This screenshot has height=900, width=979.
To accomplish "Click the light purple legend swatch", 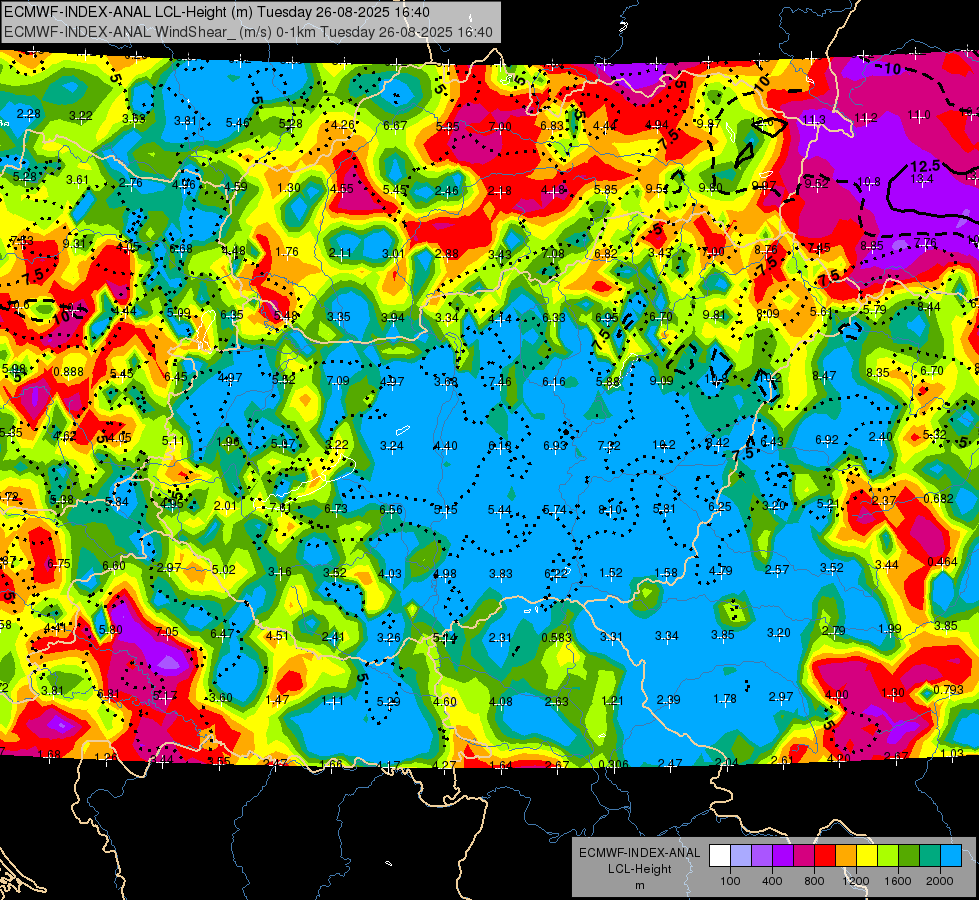I will click(762, 856).
